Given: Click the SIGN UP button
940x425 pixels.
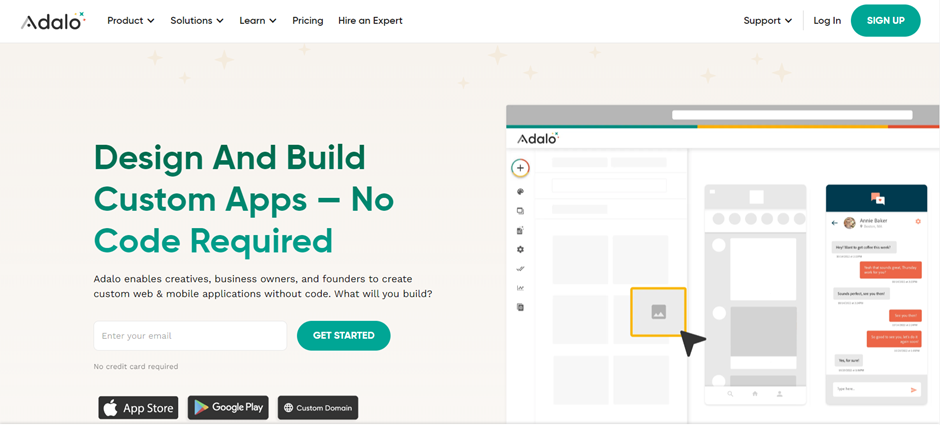Looking at the screenshot, I should click(885, 20).
